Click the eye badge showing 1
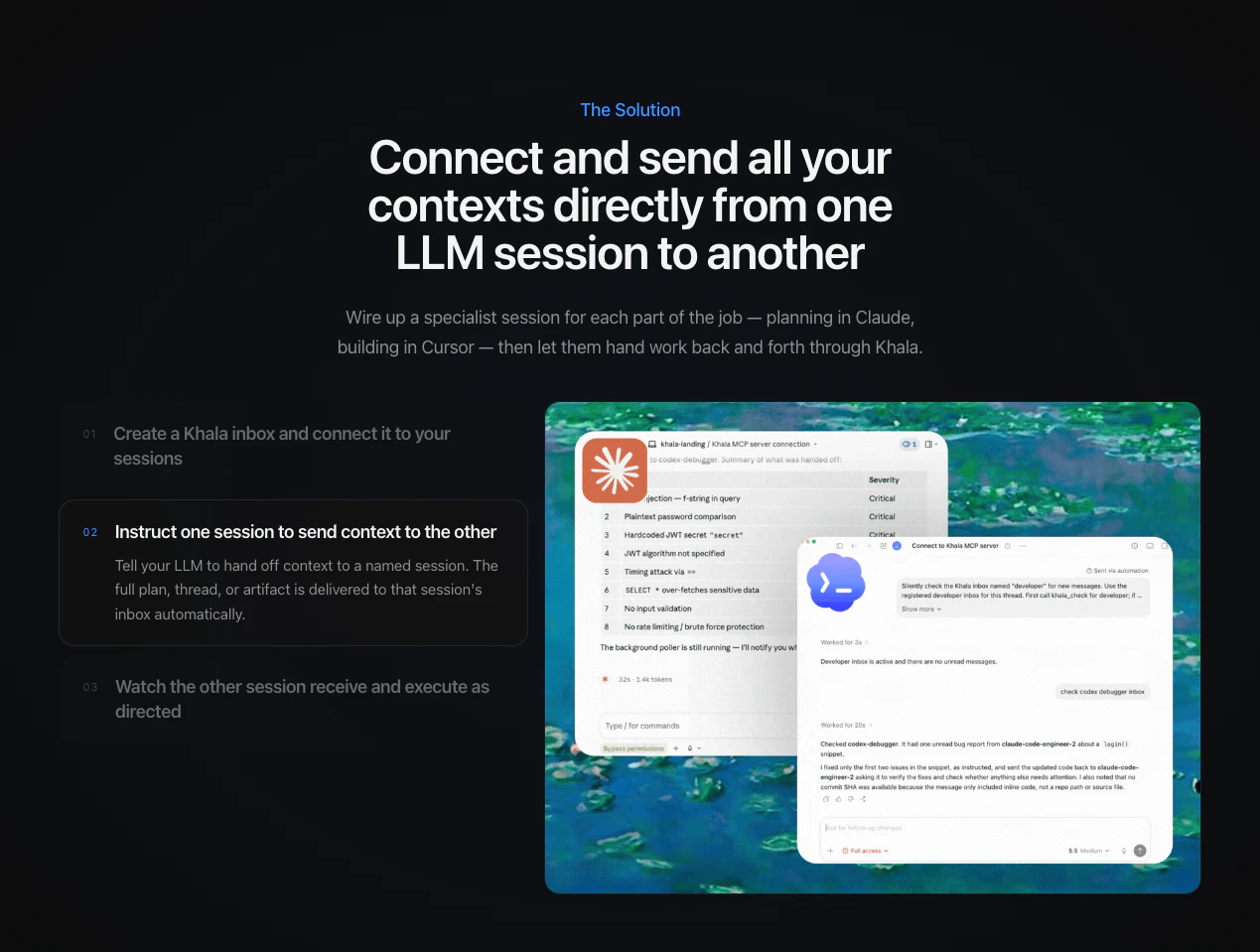The image size is (1260, 952). 909,444
